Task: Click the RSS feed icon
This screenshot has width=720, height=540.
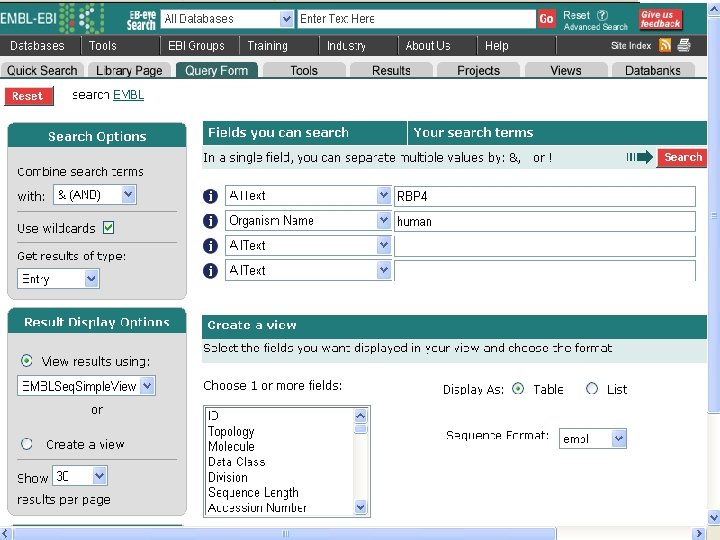Action: click(665, 45)
